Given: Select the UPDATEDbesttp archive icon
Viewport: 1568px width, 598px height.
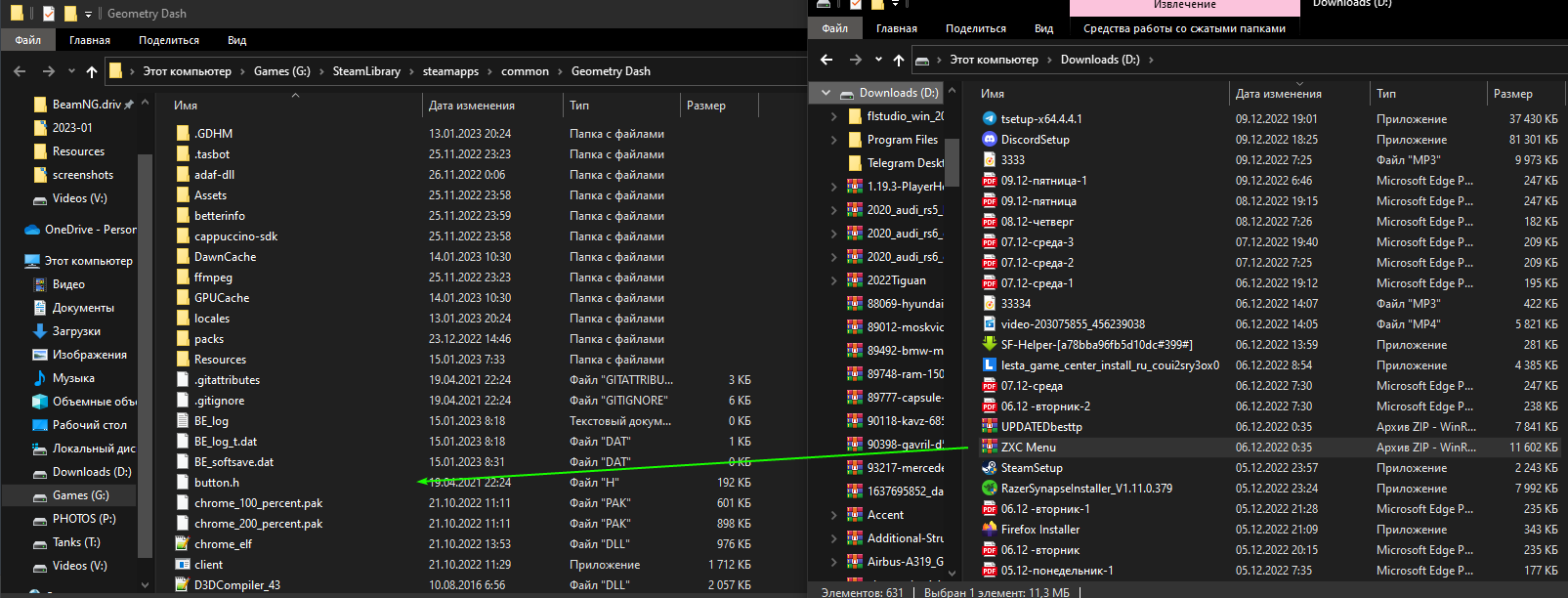Looking at the screenshot, I should tap(990, 426).
